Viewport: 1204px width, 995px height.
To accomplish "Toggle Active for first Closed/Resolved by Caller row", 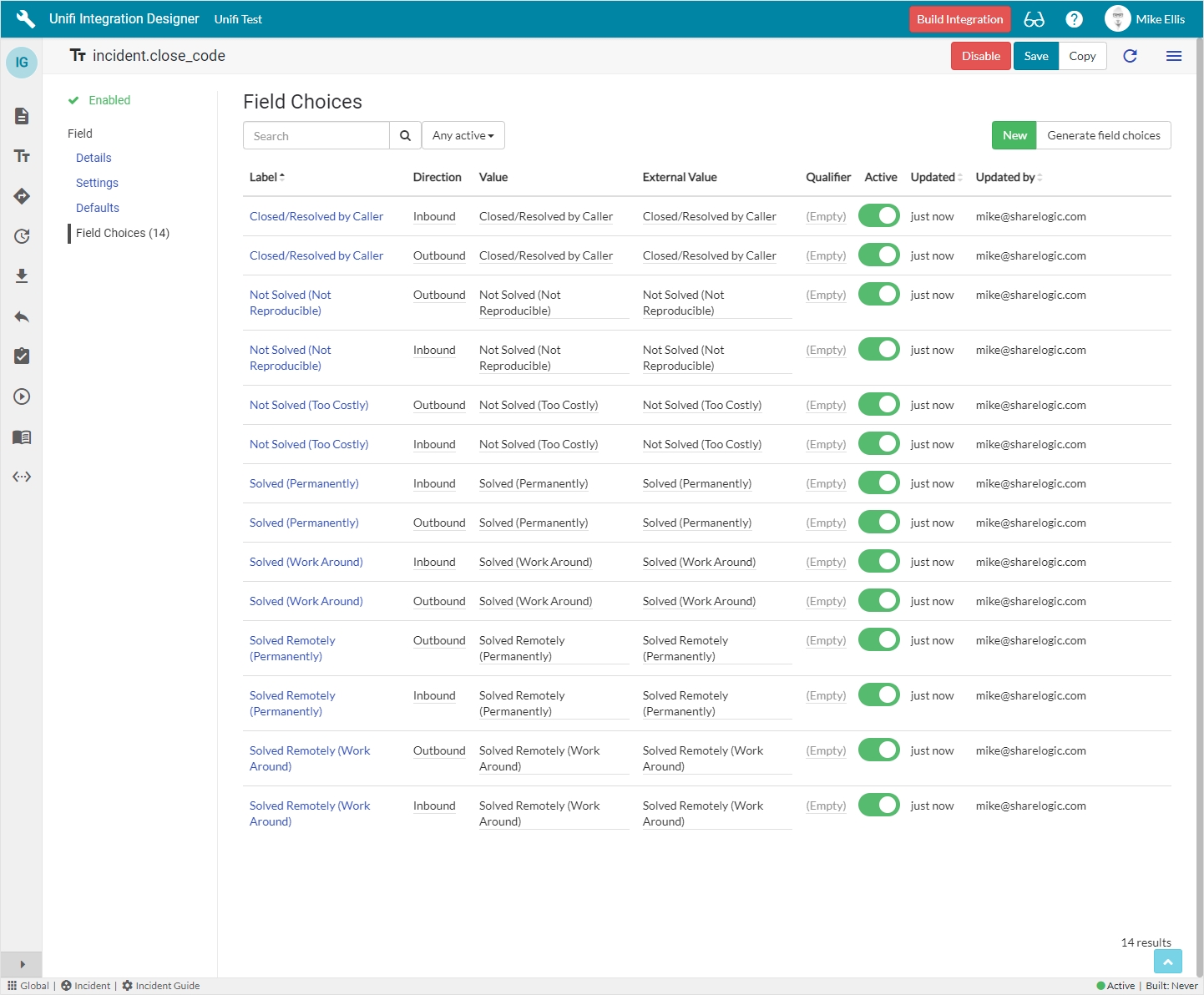I will (878, 216).
